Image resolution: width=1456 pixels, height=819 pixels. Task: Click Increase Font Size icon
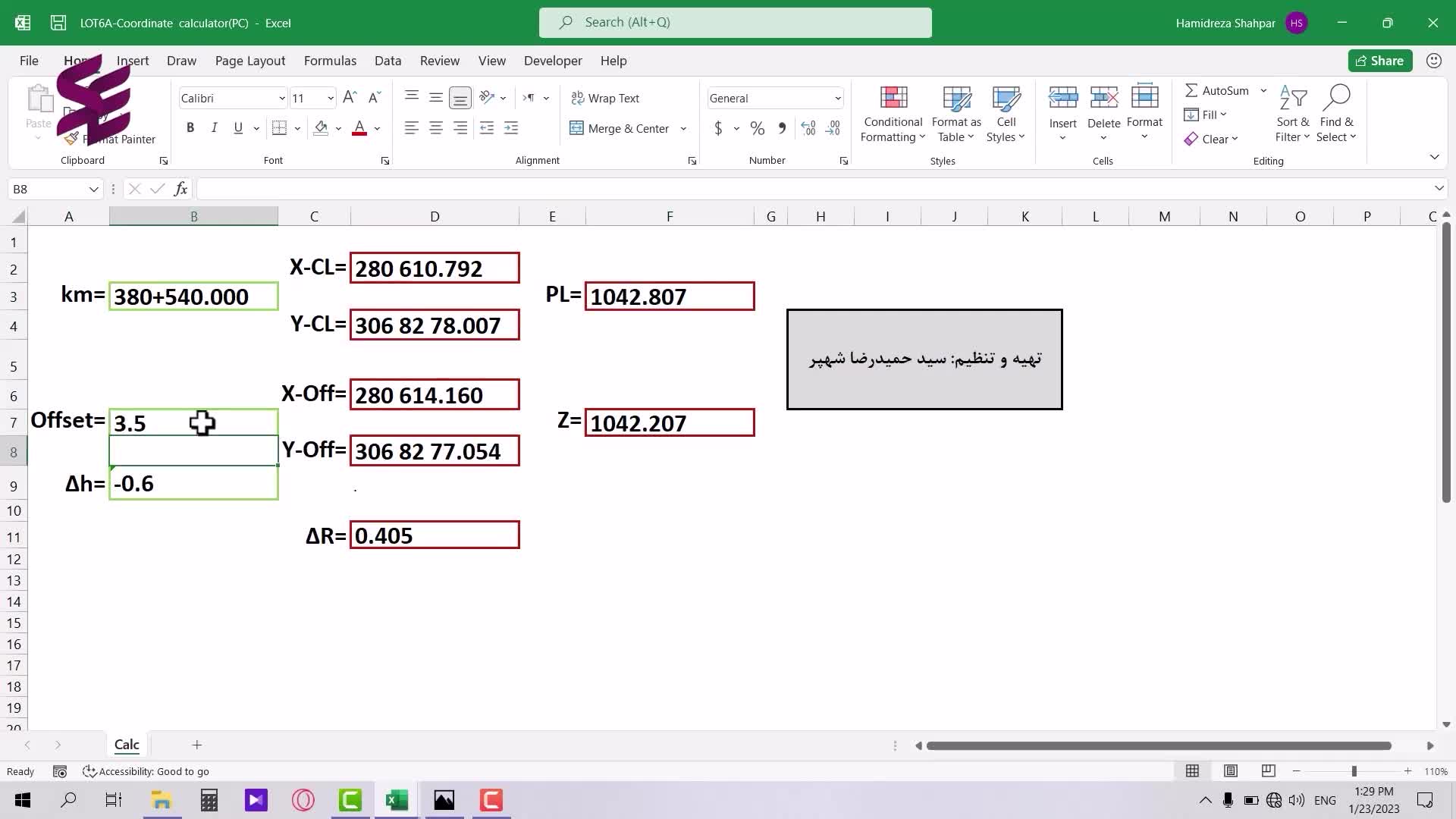point(350,98)
